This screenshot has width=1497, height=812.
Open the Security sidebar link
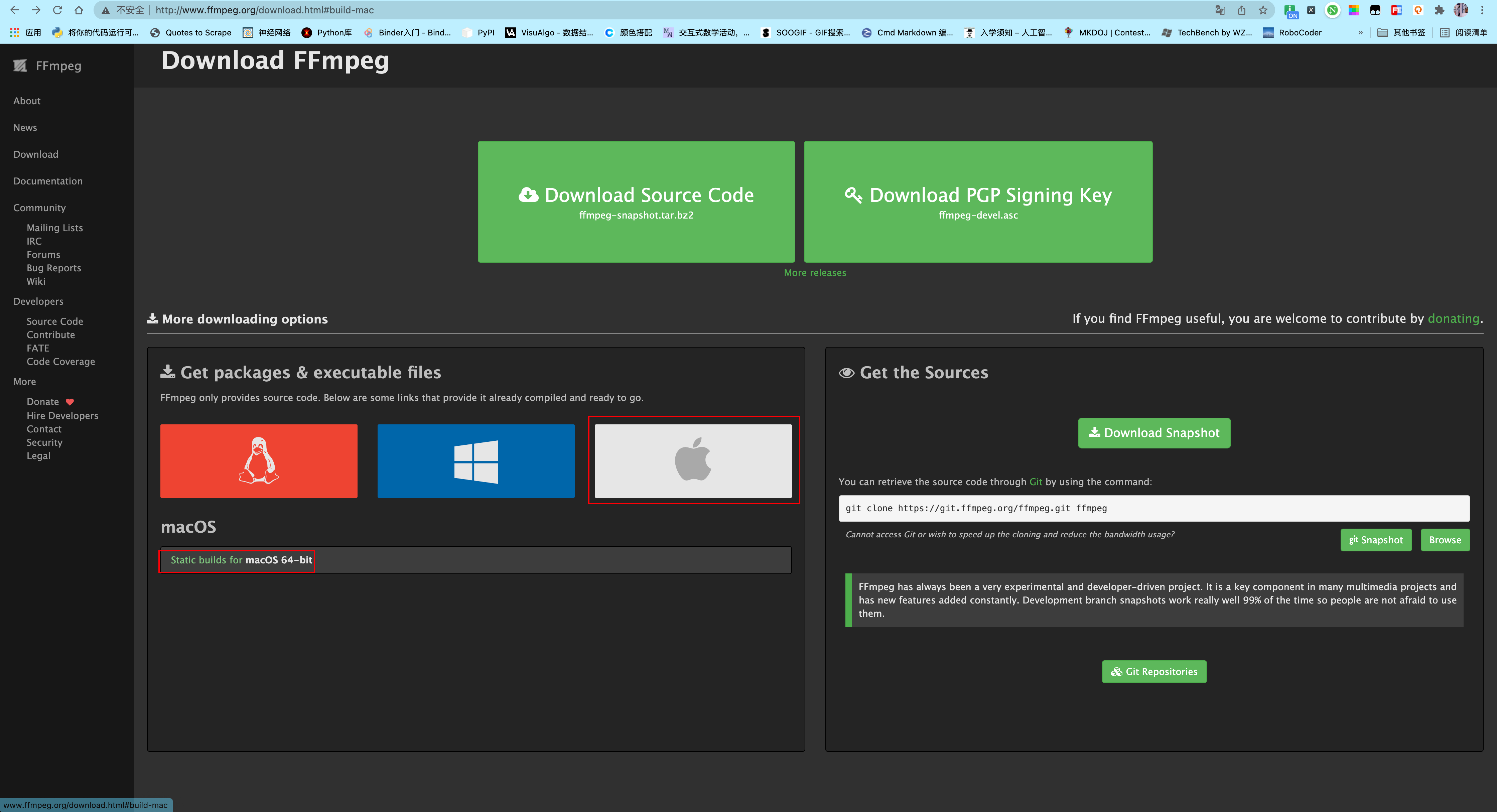[44, 442]
